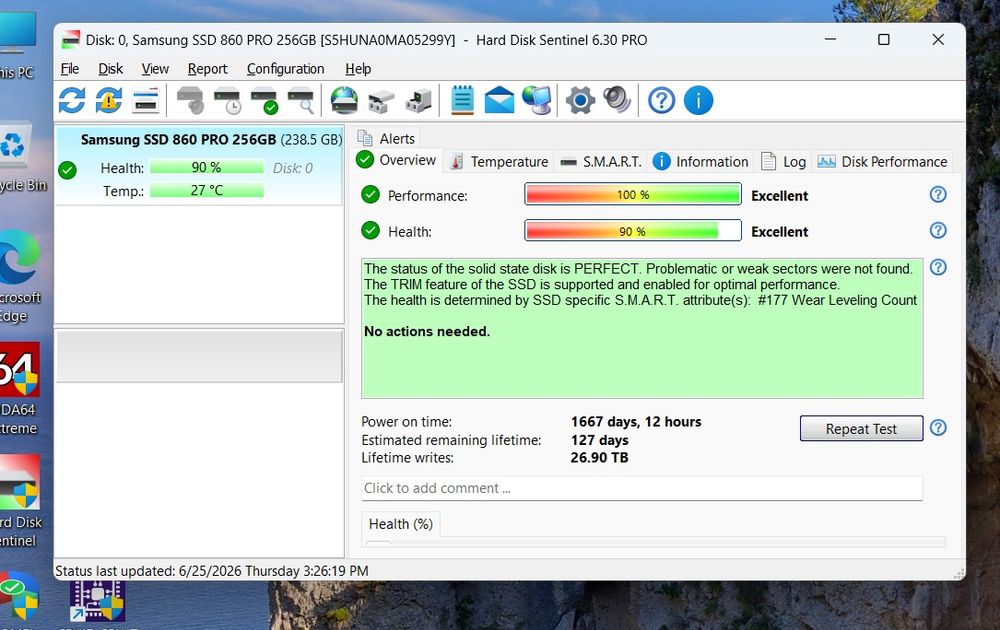Click help icon beside Performance rating
This screenshot has height=630, width=1000.
(938, 194)
